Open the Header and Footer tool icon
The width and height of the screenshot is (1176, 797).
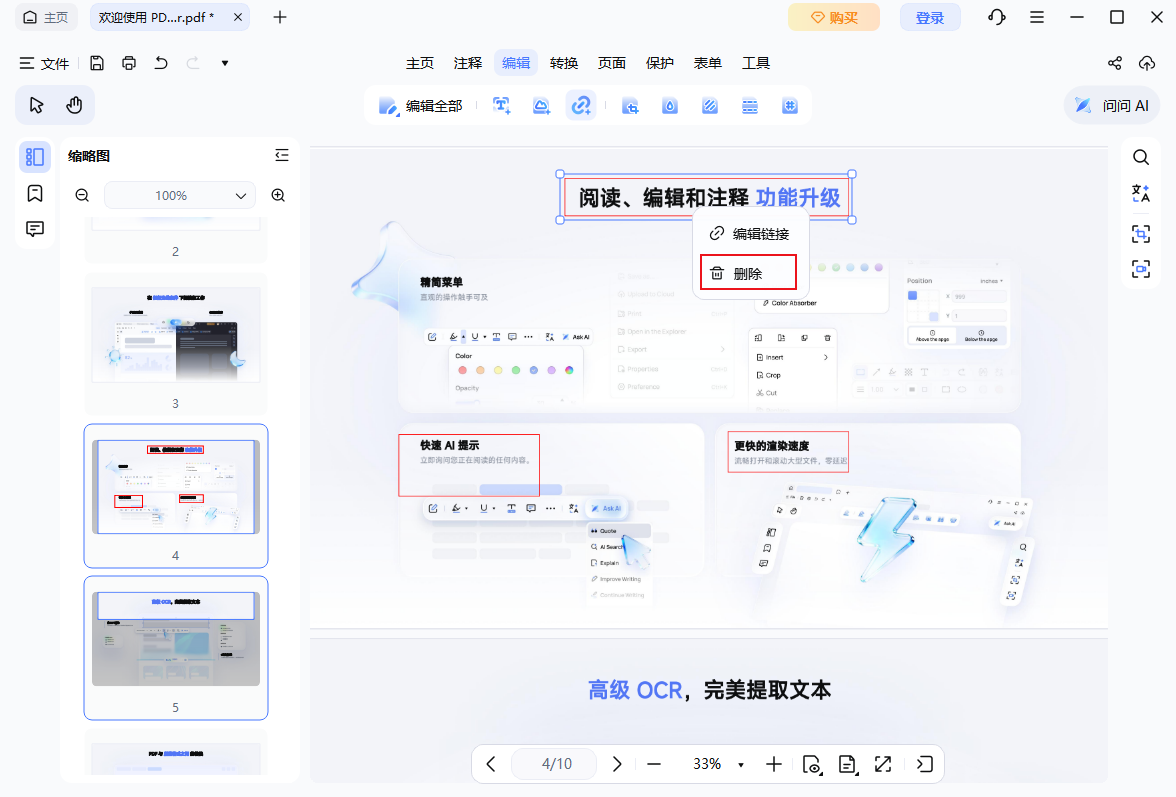(x=750, y=106)
